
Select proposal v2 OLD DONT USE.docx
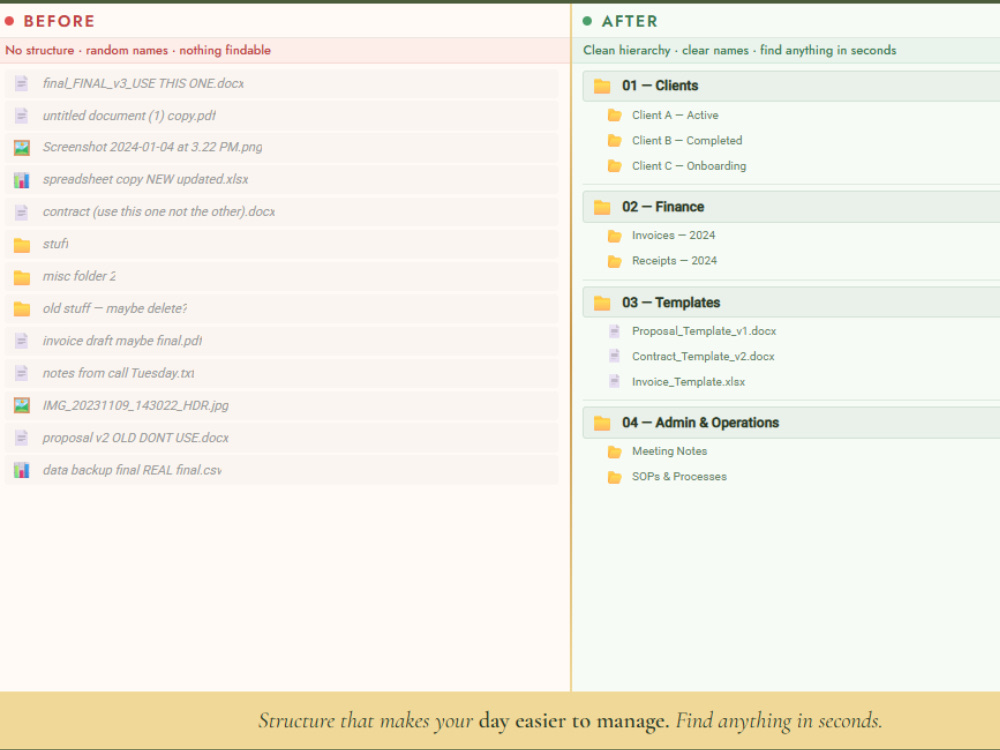tap(136, 438)
